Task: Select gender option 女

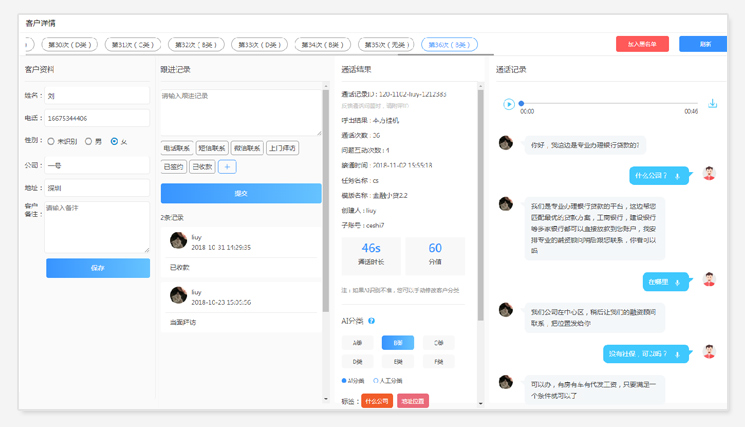Action: pos(114,142)
